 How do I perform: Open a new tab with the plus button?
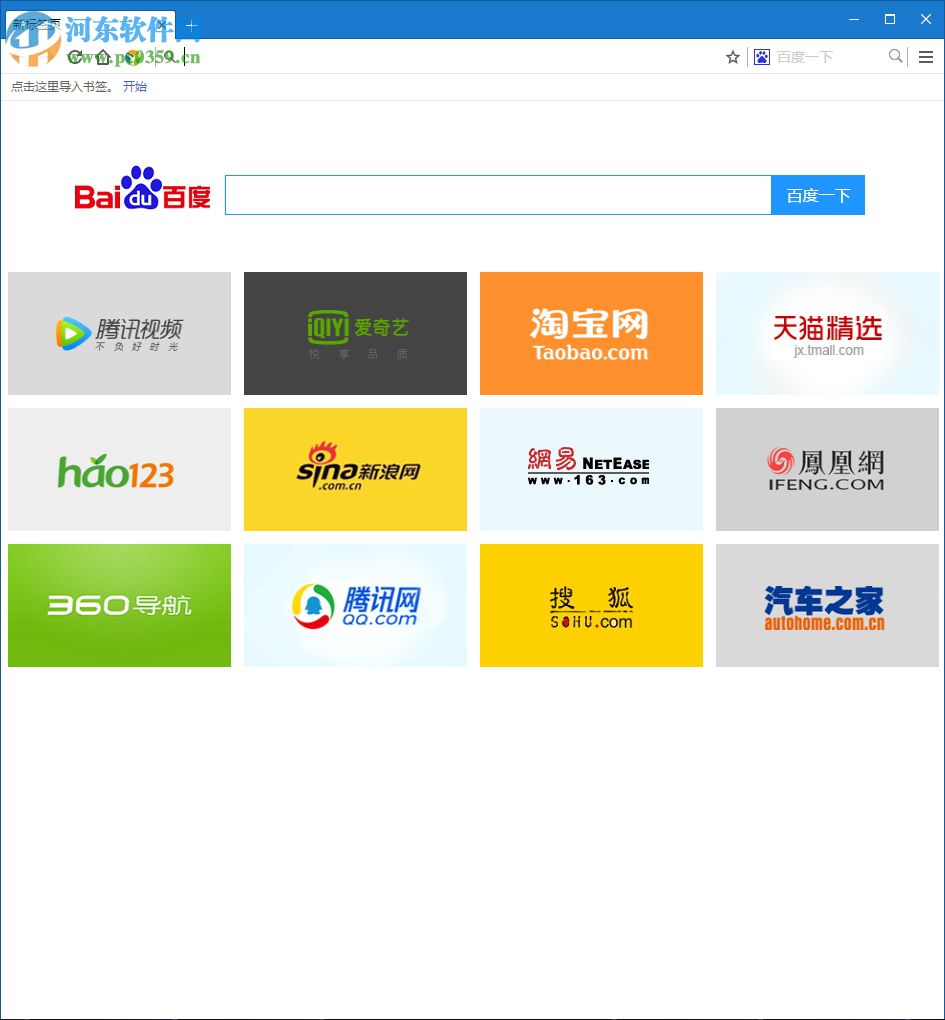pos(191,26)
